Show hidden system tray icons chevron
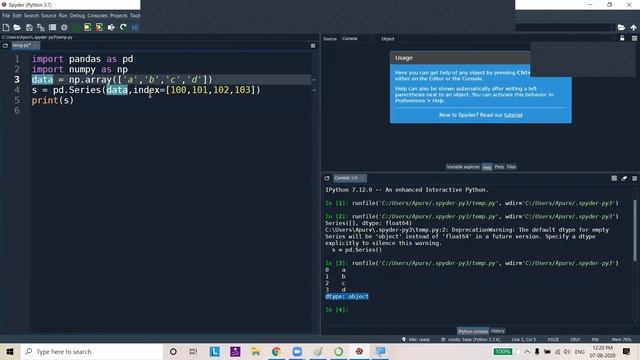This screenshot has height=360, width=640. click(527, 351)
